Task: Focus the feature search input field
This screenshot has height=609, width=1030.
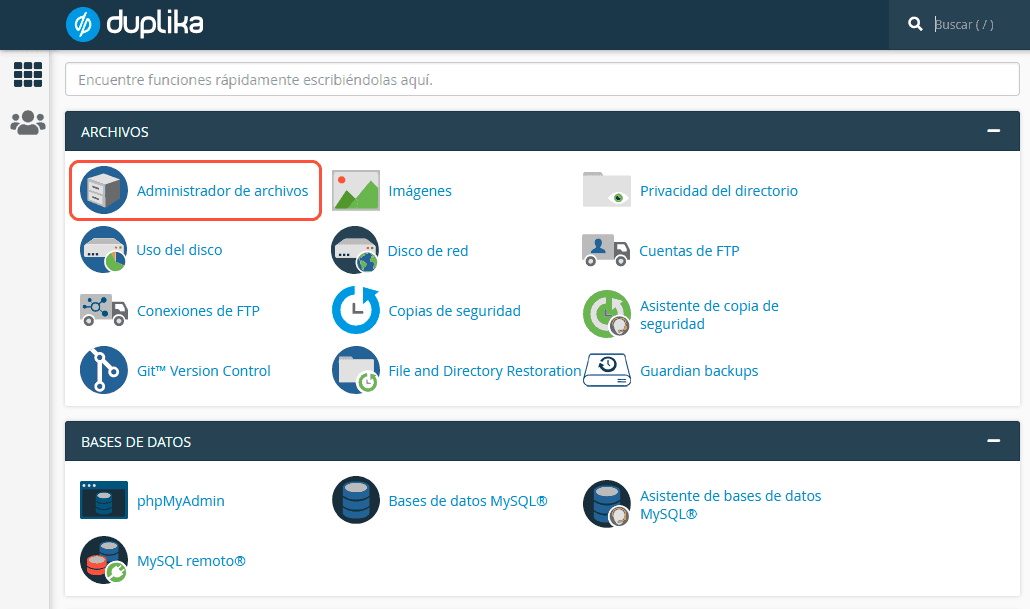Action: click(x=540, y=79)
